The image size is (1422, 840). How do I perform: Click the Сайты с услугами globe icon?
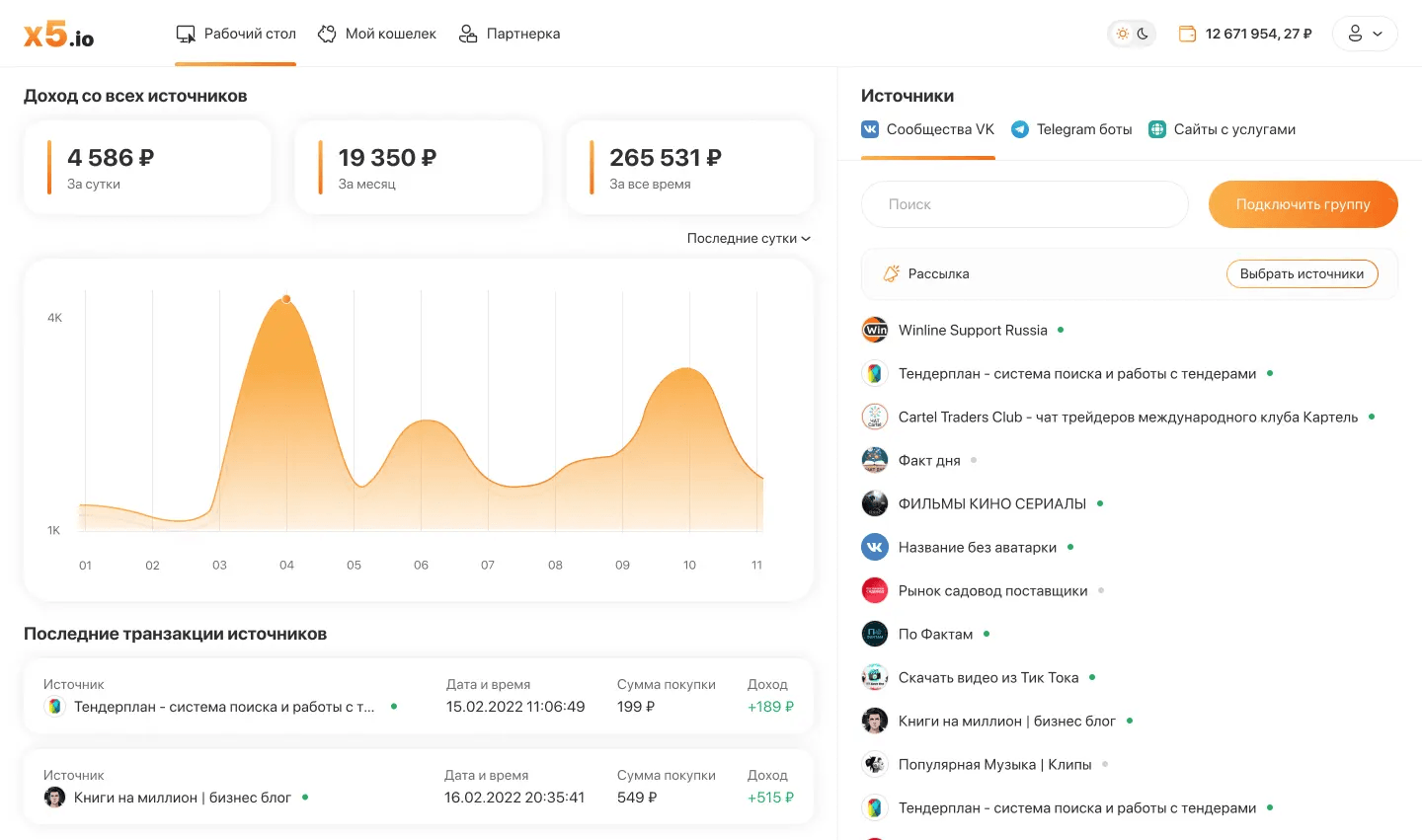pyautogui.click(x=1155, y=128)
